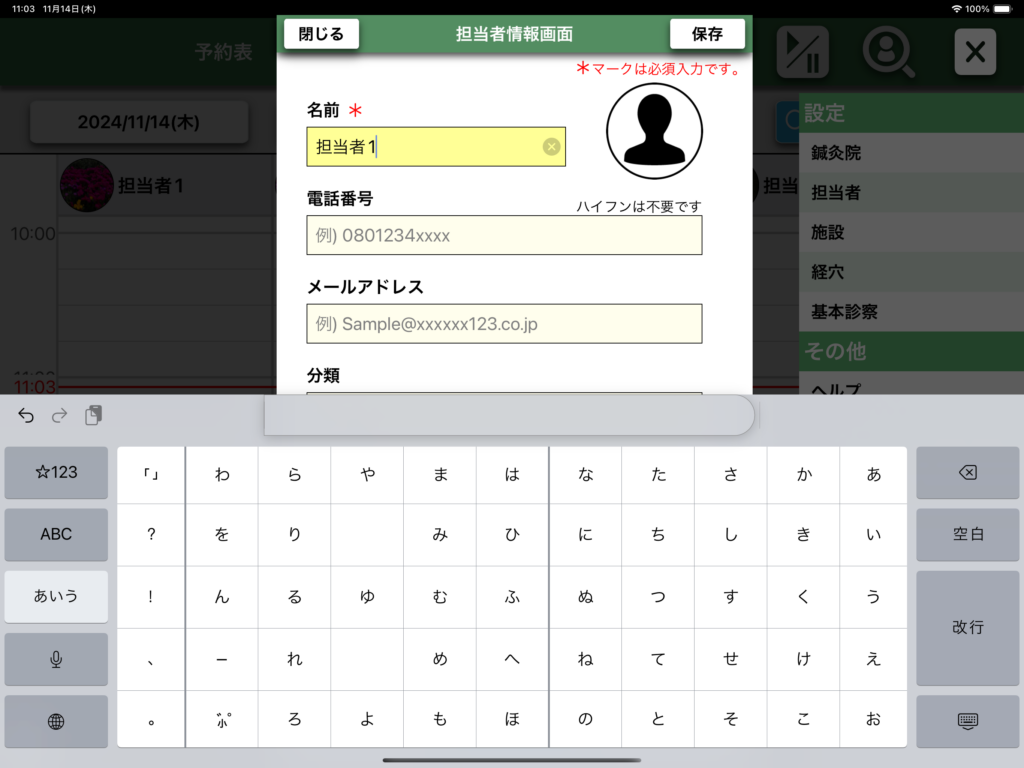Tap the globe language switch key

tap(56, 721)
